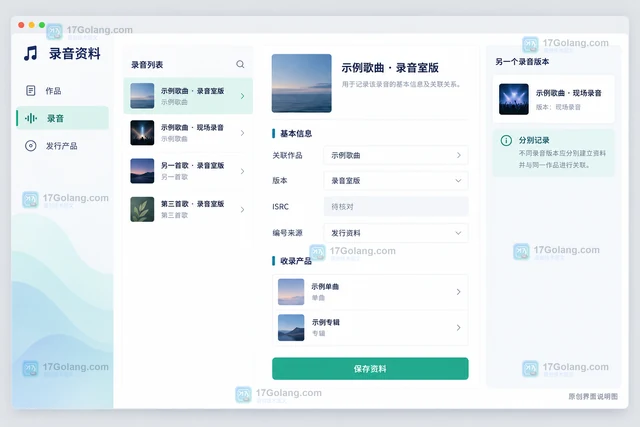This screenshot has height=427, width=640.
Task: Click the 录音资料 app title
Action: (x=75, y=53)
